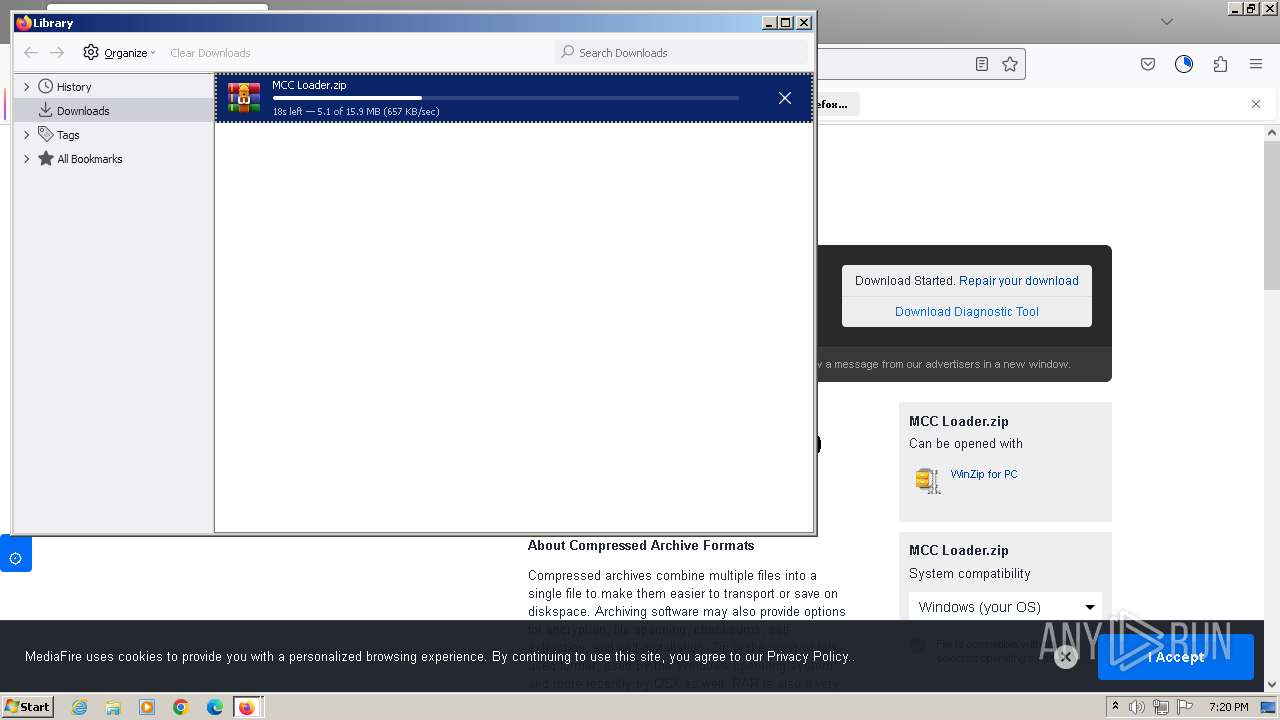1280x720 pixels.
Task: Expand the History tree node
Action: [x=27, y=87]
